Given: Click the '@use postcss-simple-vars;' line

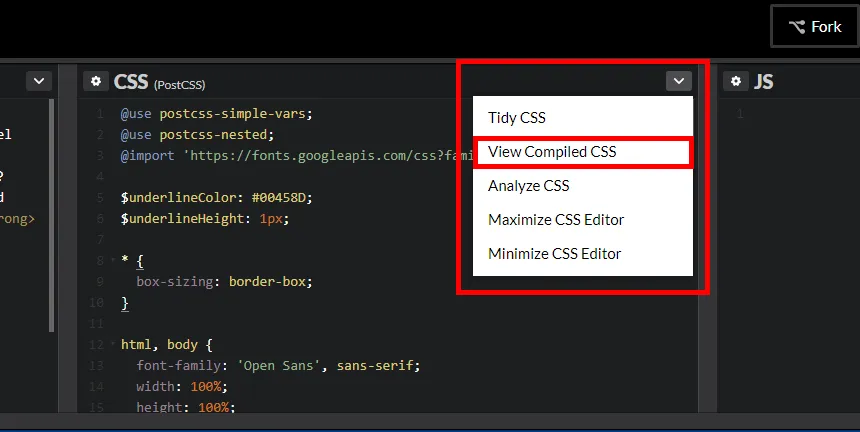Looking at the screenshot, I should pyautogui.click(x=217, y=113).
